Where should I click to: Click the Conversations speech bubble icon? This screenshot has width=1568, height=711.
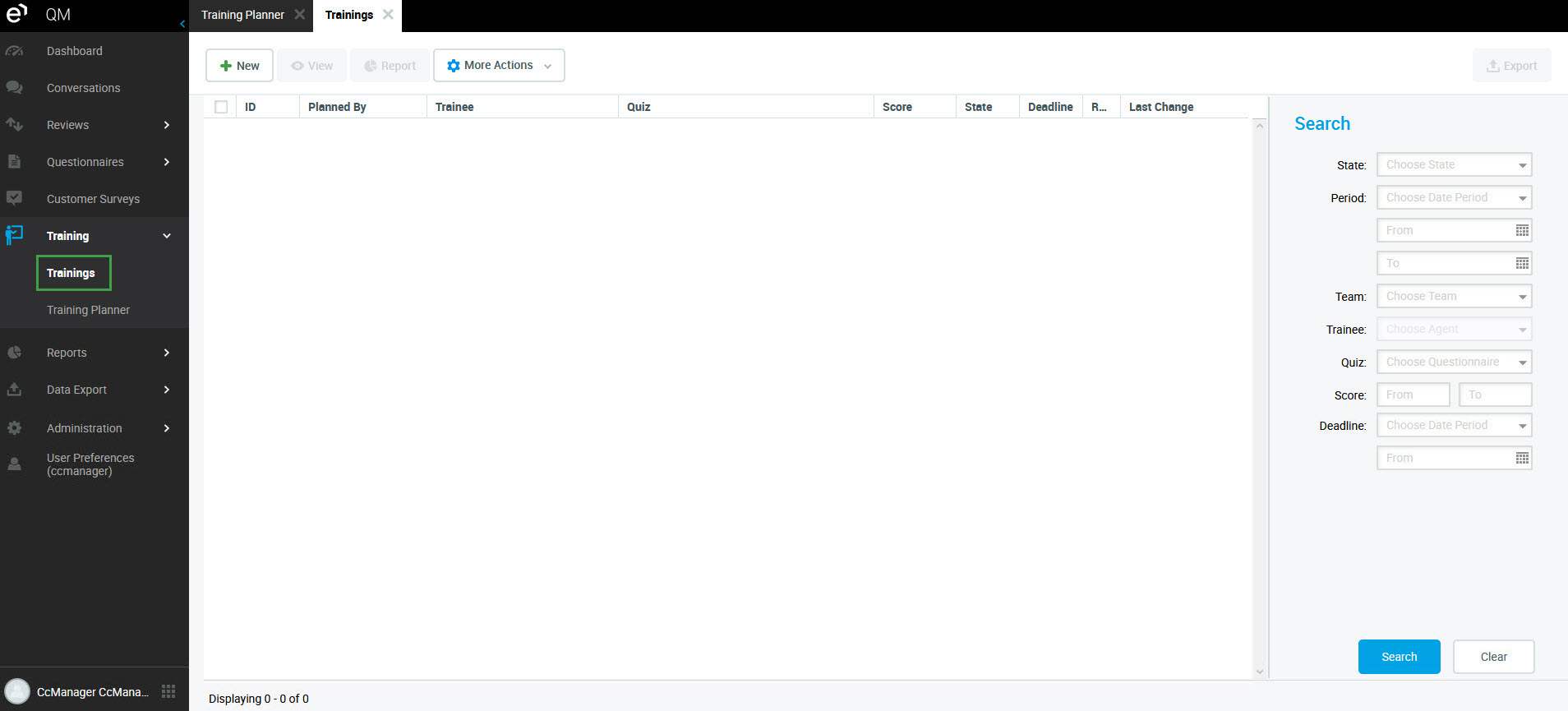coord(14,88)
